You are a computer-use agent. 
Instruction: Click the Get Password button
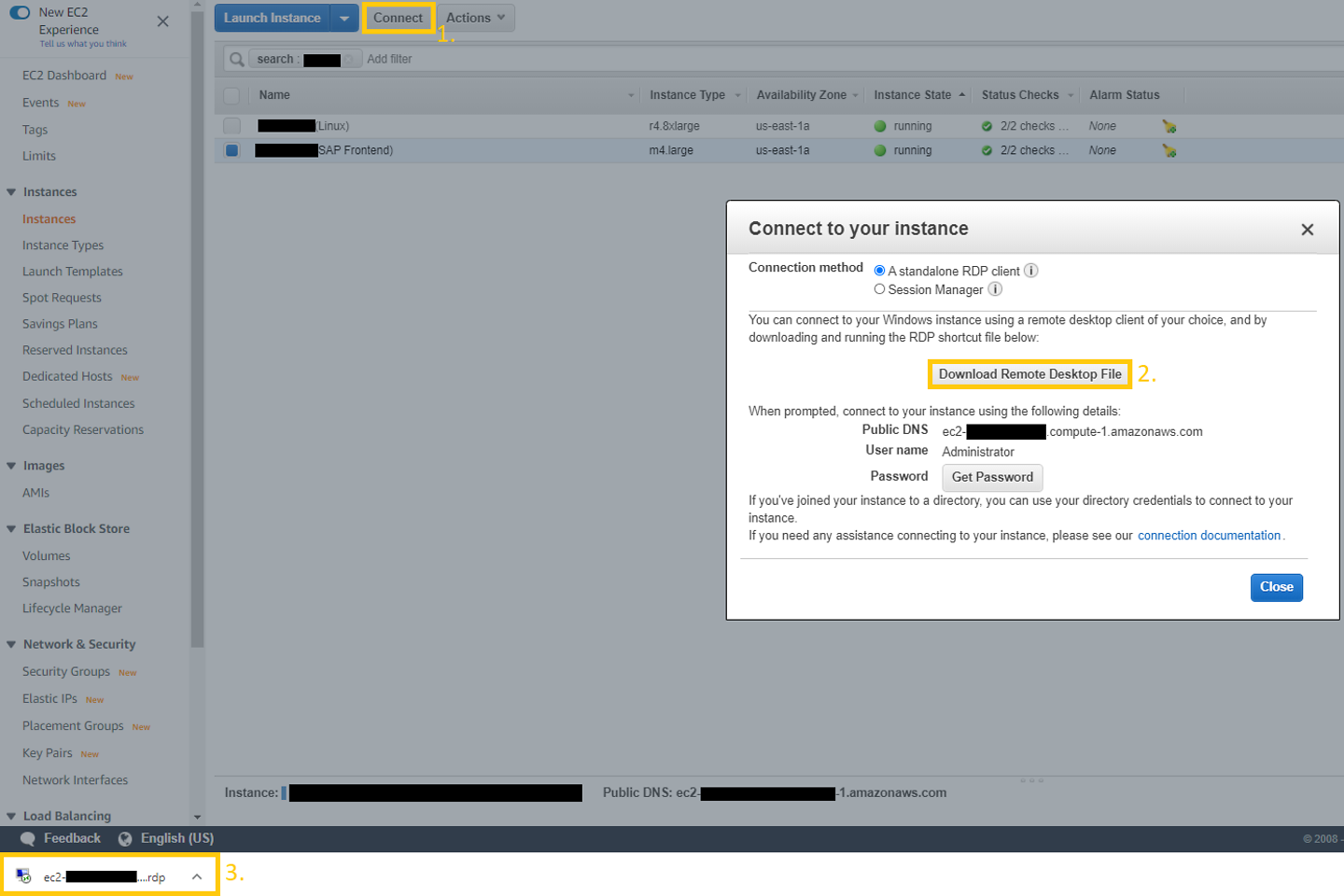coord(992,477)
